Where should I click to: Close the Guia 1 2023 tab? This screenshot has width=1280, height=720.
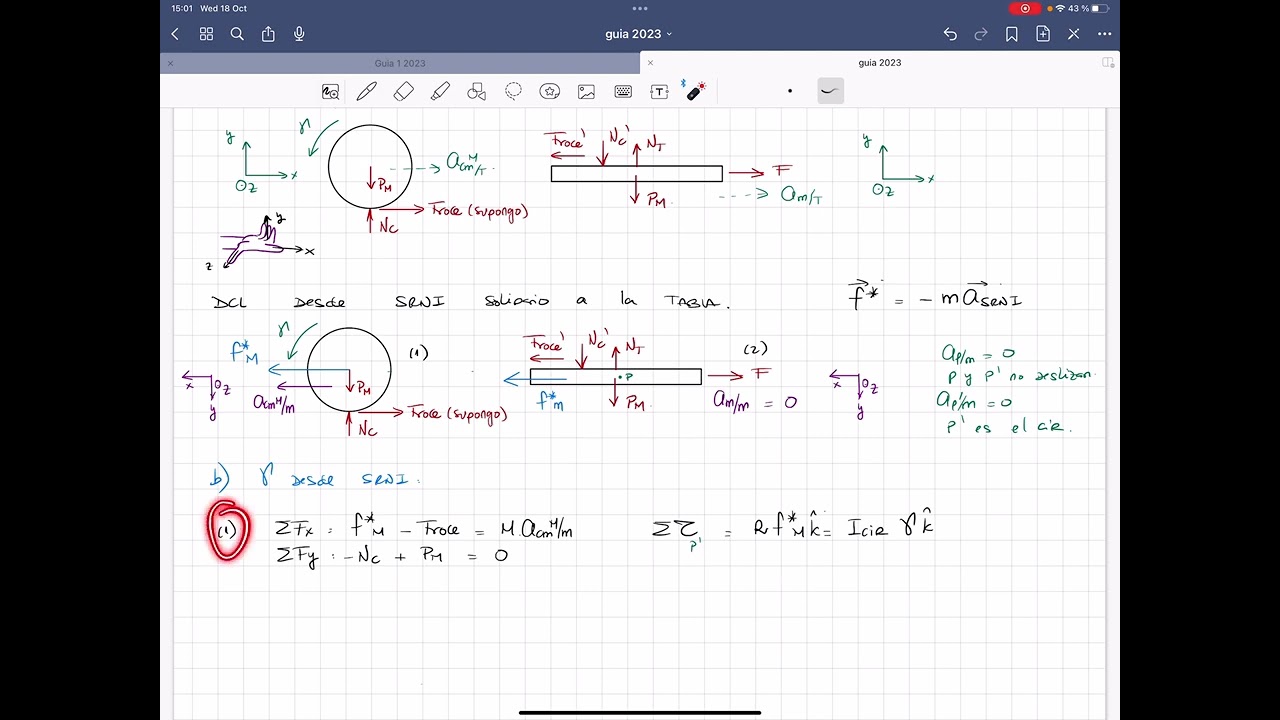[x=170, y=63]
